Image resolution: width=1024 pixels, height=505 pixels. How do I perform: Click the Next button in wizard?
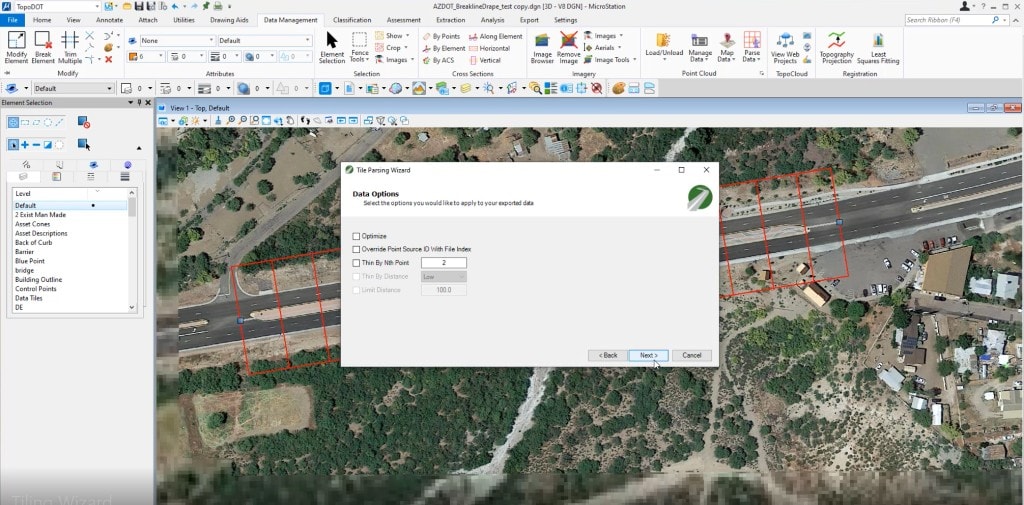coord(648,355)
